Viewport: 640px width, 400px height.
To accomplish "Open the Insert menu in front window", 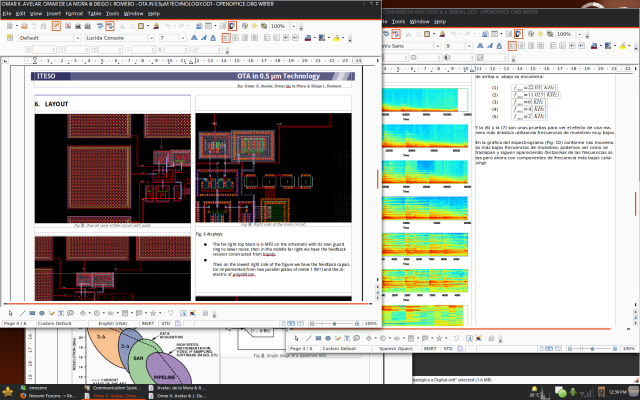I will [x=53, y=13].
